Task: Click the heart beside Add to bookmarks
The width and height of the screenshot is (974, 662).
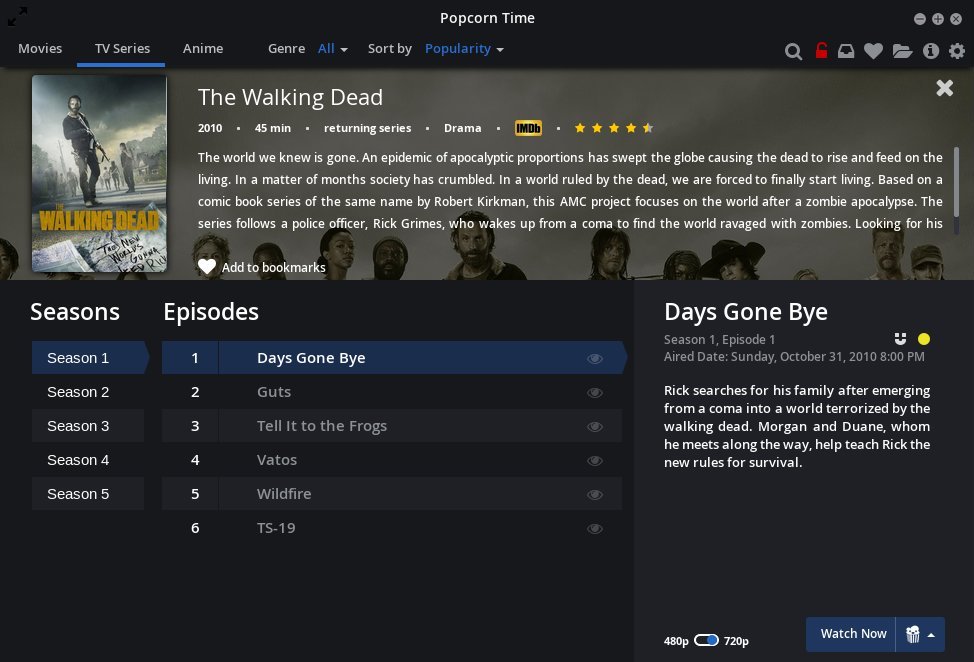Action: pyautogui.click(x=207, y=267)
